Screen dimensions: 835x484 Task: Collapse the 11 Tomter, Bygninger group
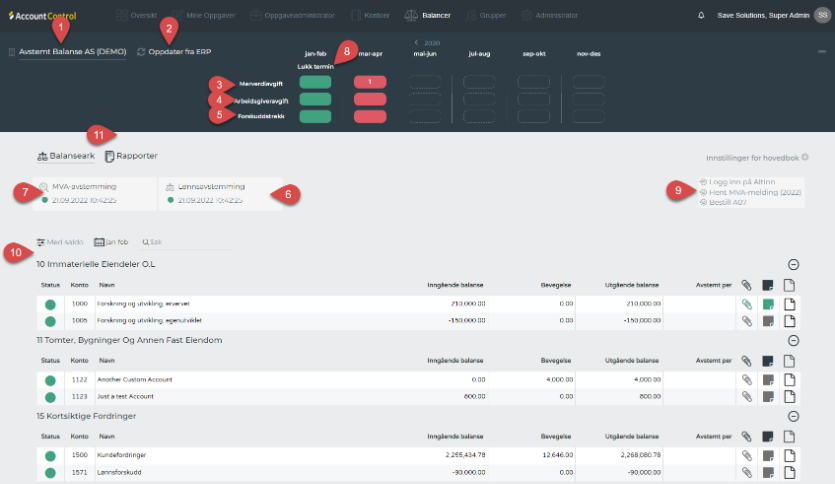(793, 341)
